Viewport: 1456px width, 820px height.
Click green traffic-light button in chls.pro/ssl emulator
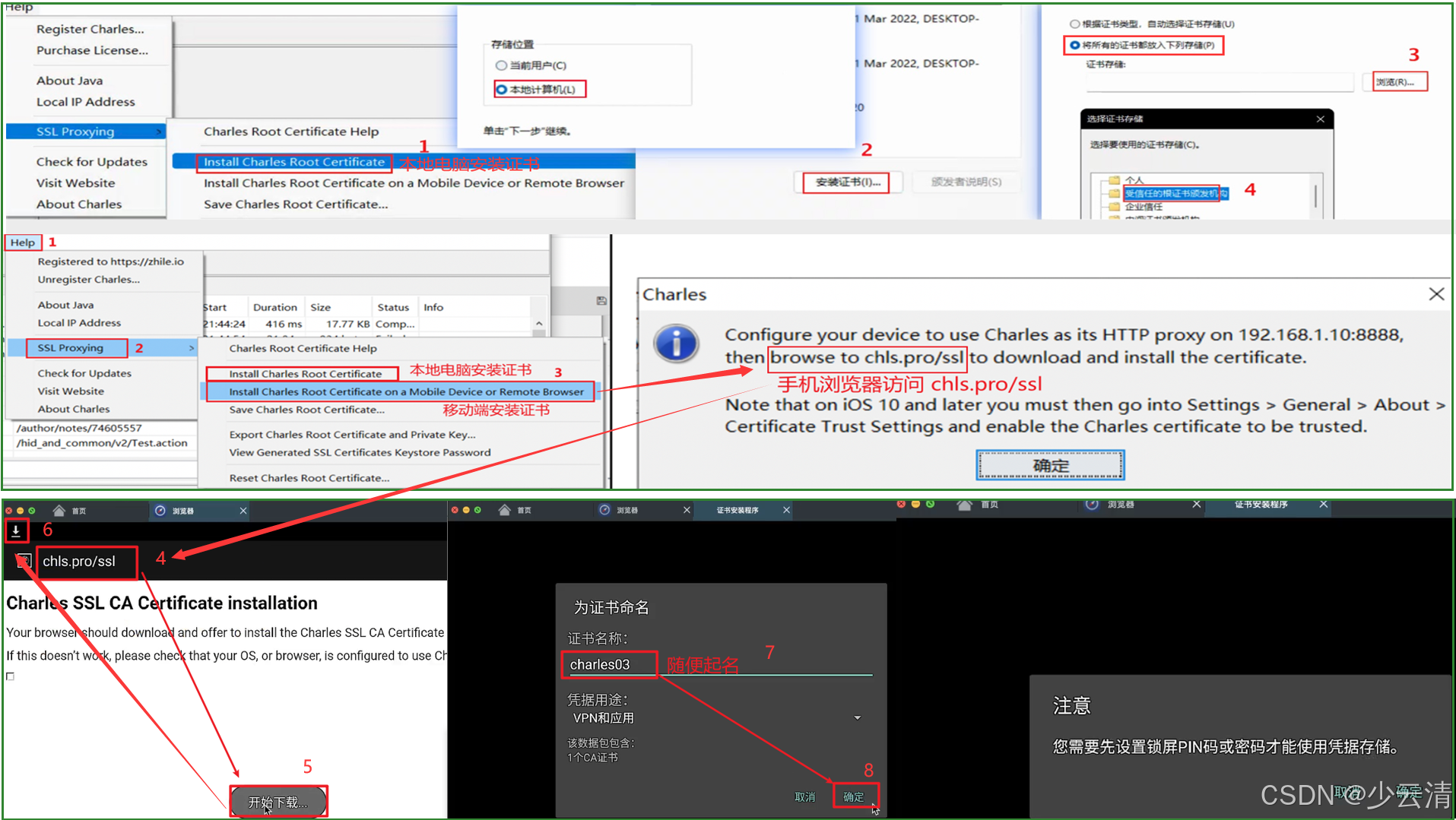coord(32,511)
